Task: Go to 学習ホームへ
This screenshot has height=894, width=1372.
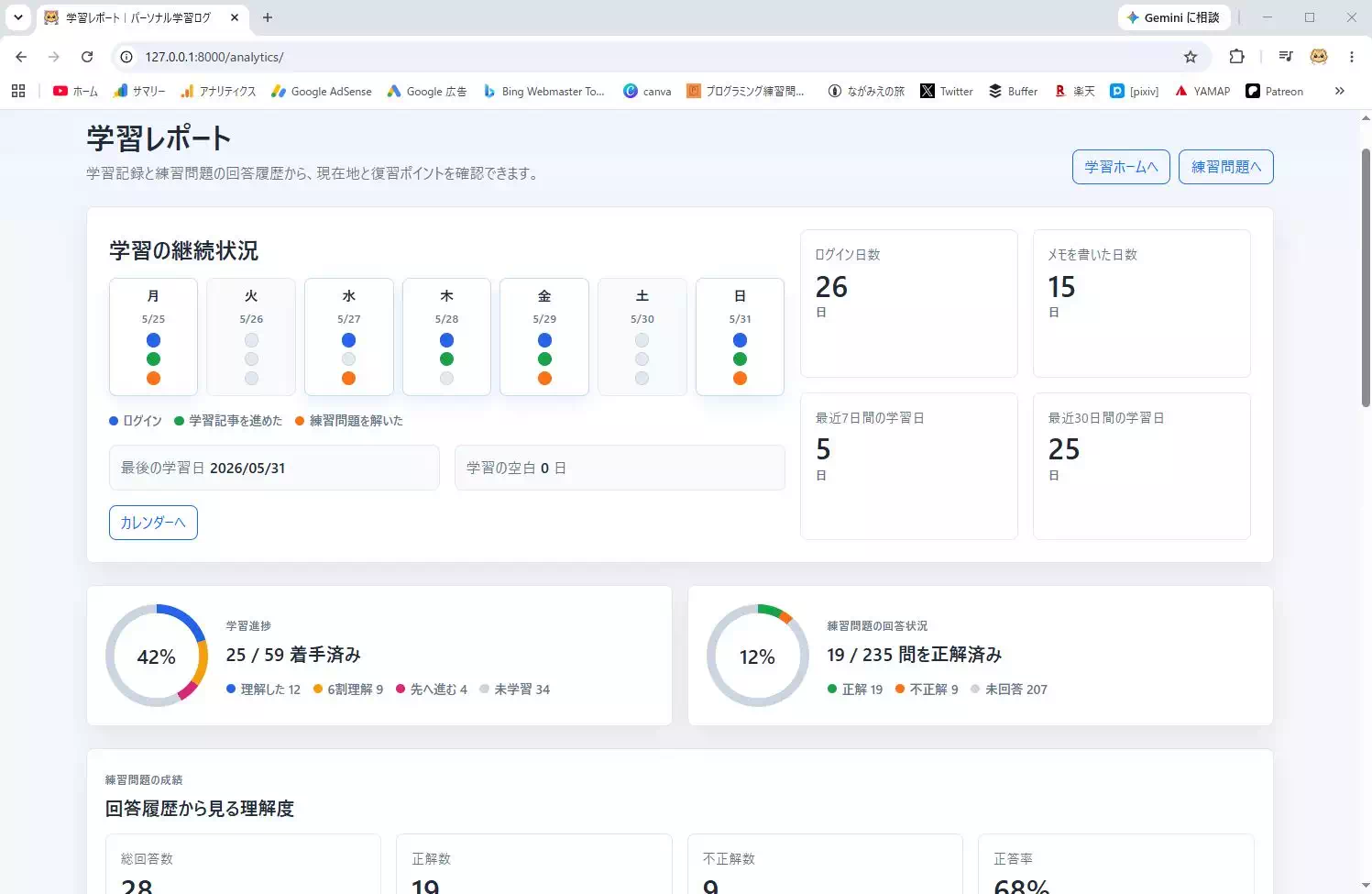Action: [x=1121, y=167]
